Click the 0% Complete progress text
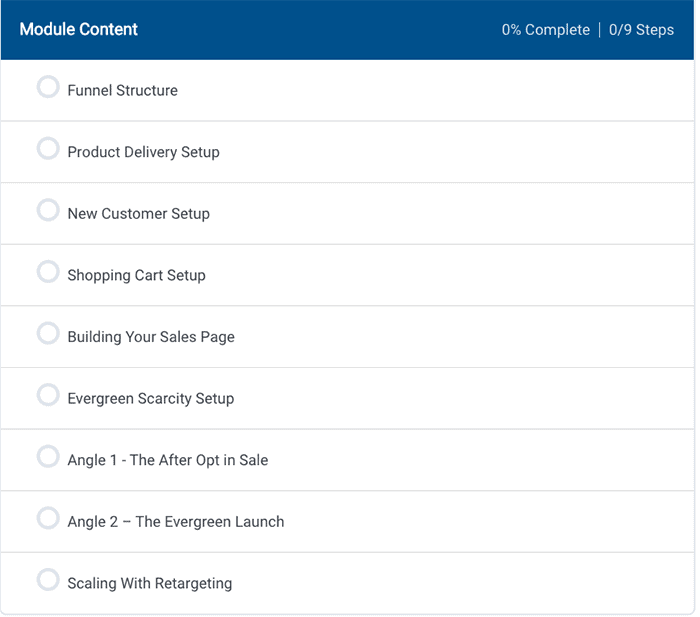This screenshot has height=617, width=700. [x=545, y=30]
